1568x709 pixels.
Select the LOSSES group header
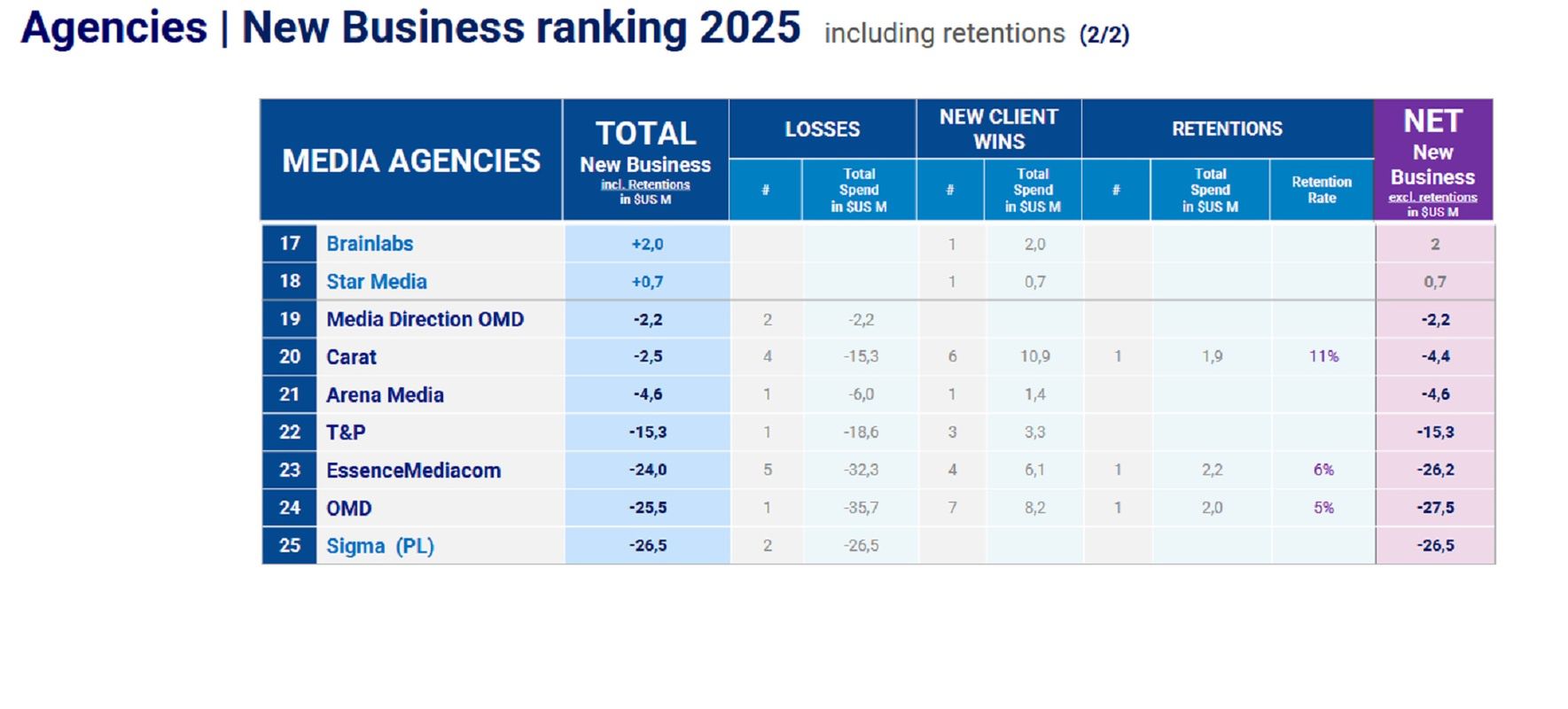point(822,129)
